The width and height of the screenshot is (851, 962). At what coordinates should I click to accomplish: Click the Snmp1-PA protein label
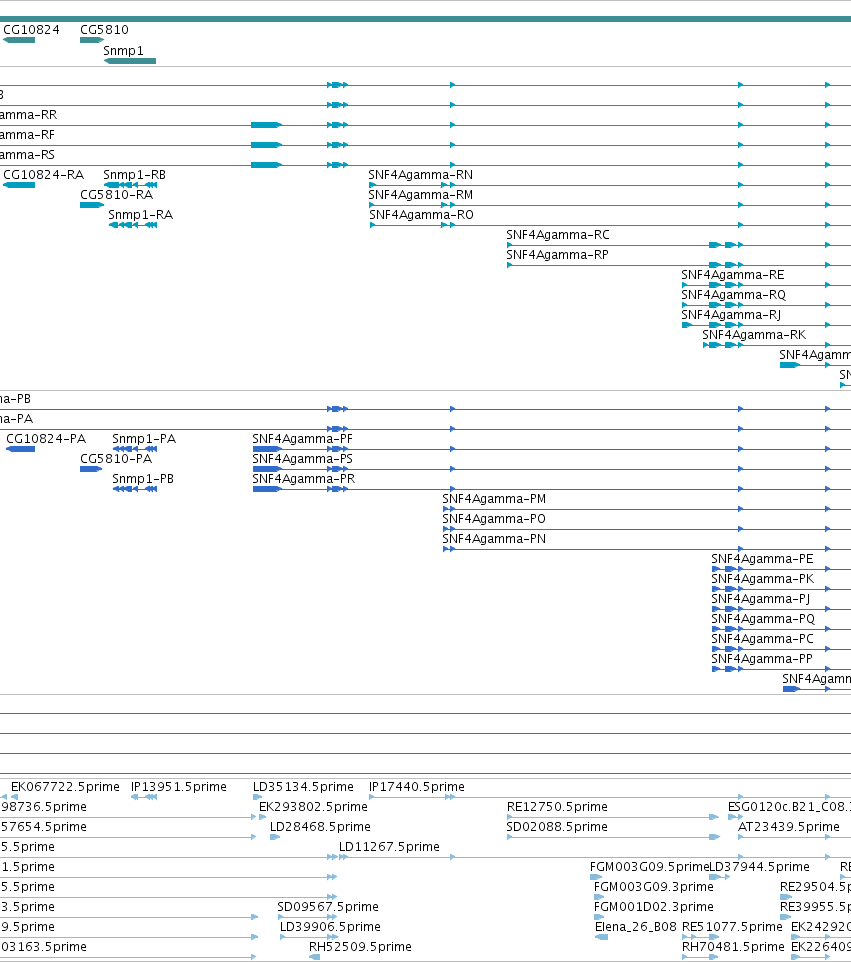click(x=144, y=439)
